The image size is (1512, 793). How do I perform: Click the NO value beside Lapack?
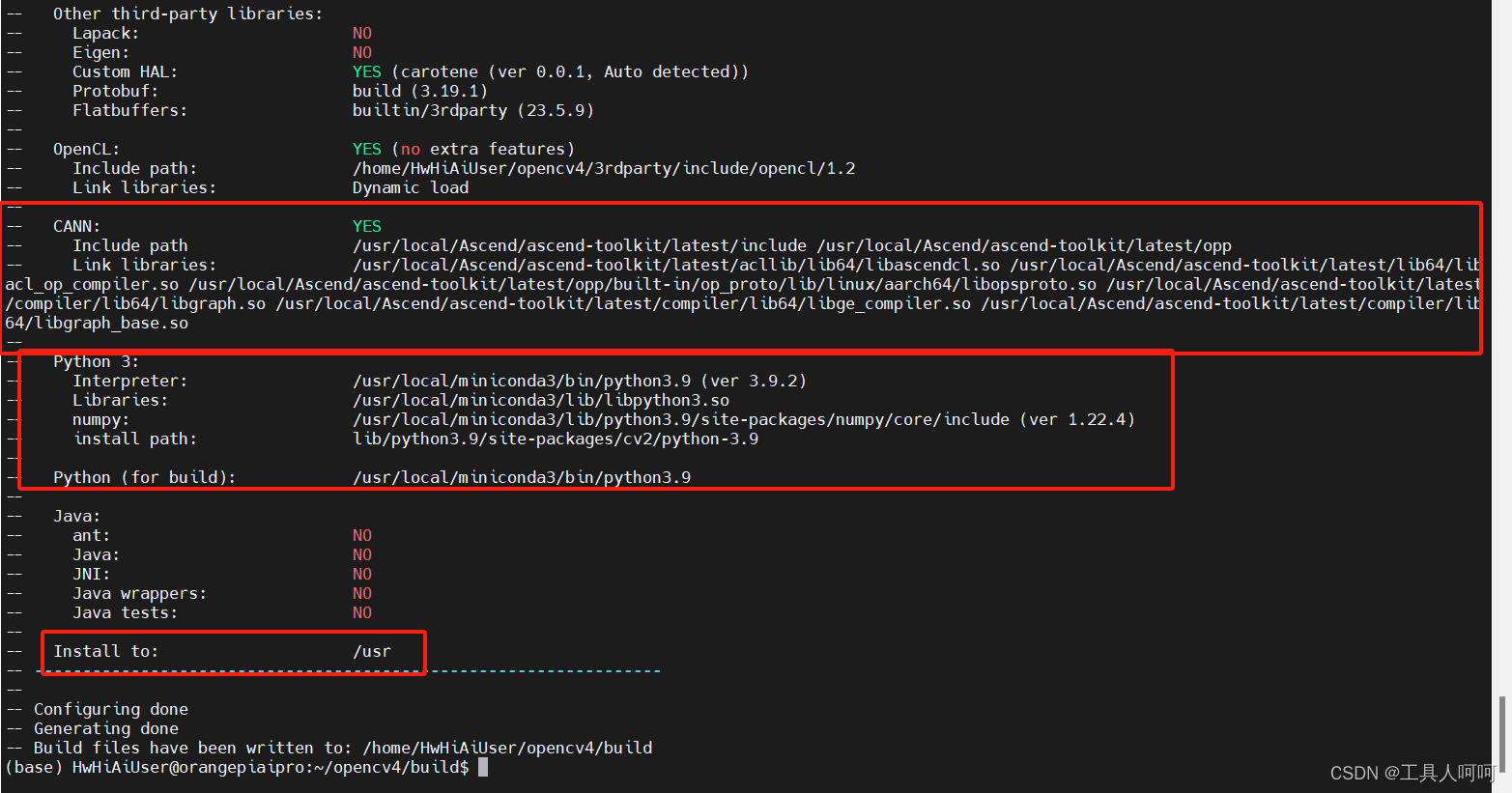[x=362, y=33]
